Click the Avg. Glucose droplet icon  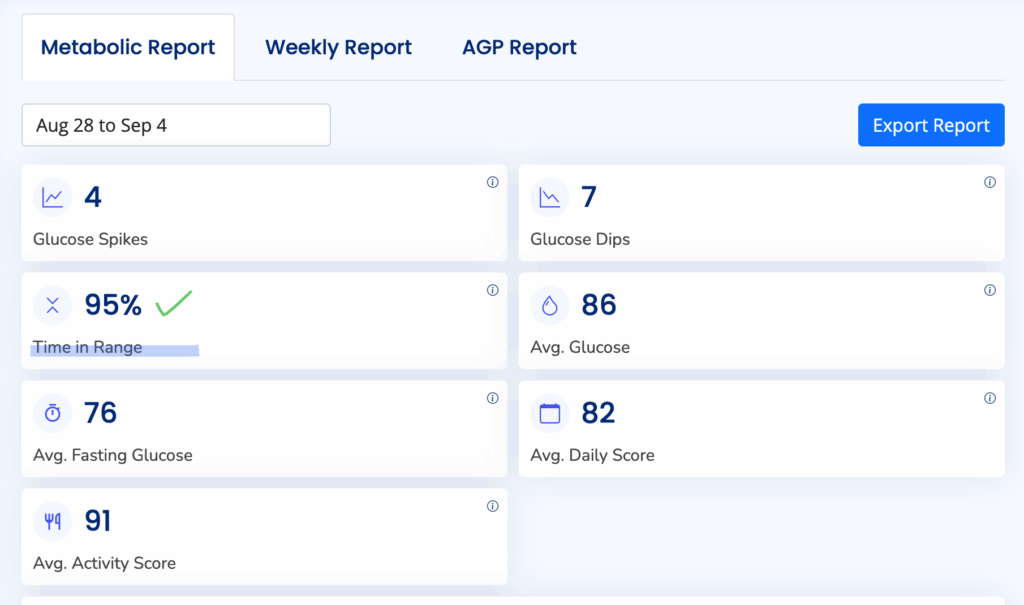pyautogui.click(x=549, y=306)
